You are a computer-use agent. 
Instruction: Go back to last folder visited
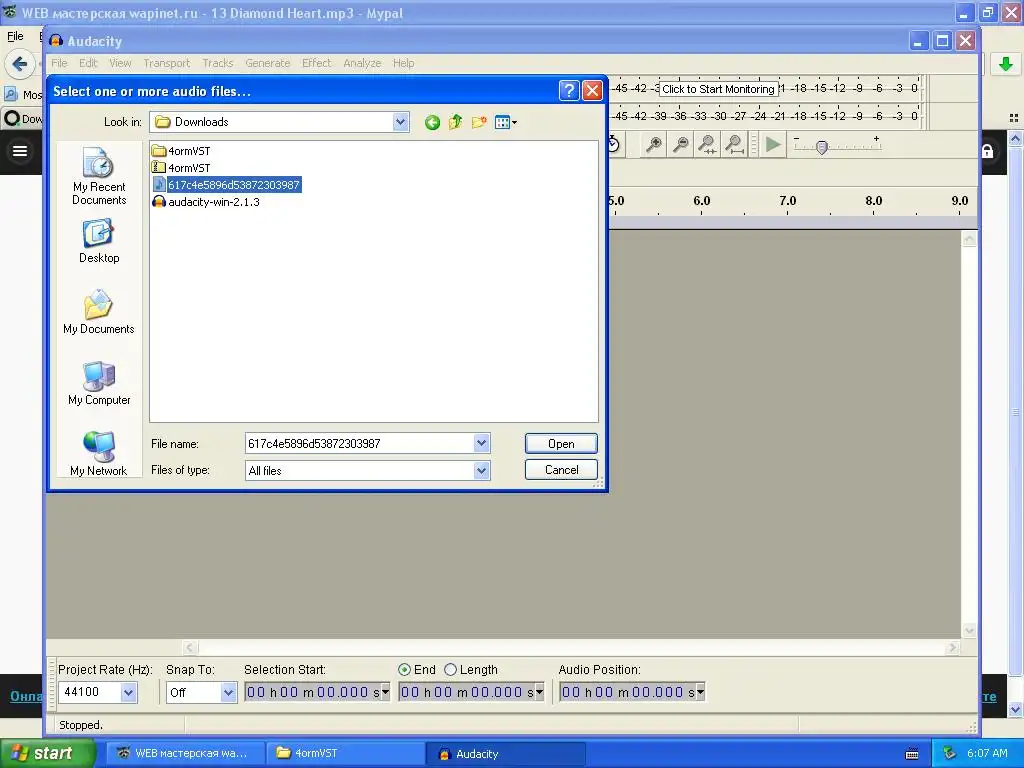point(432,122)
